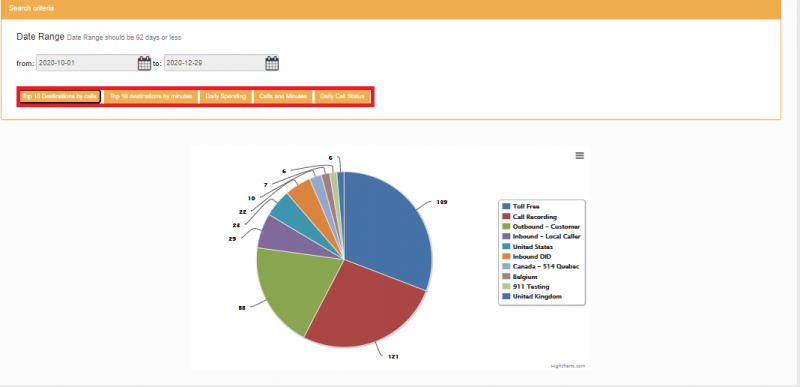This screenshot has height=387, width=800.
Task: Click the Toll Free legend color square
Action: point(506,207)
